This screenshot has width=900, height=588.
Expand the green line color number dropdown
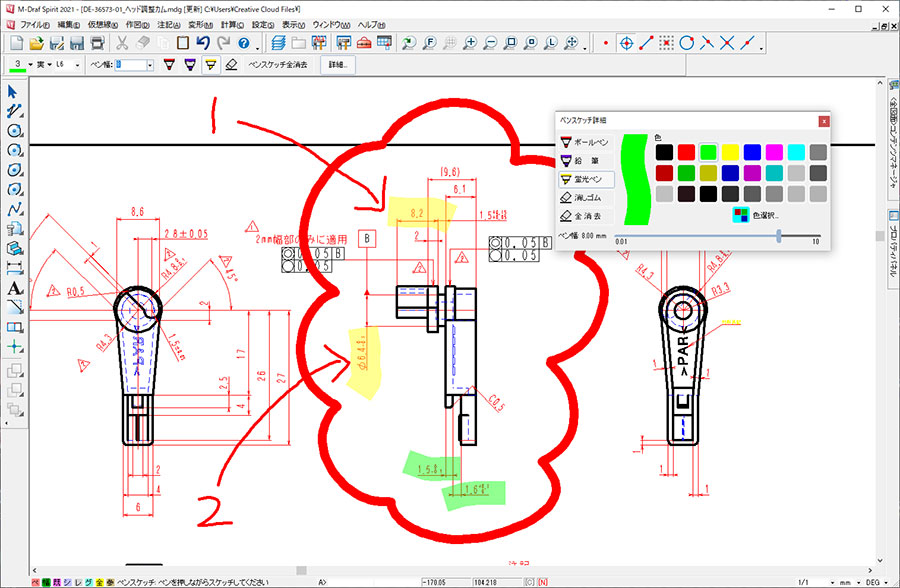click(30, 65)
